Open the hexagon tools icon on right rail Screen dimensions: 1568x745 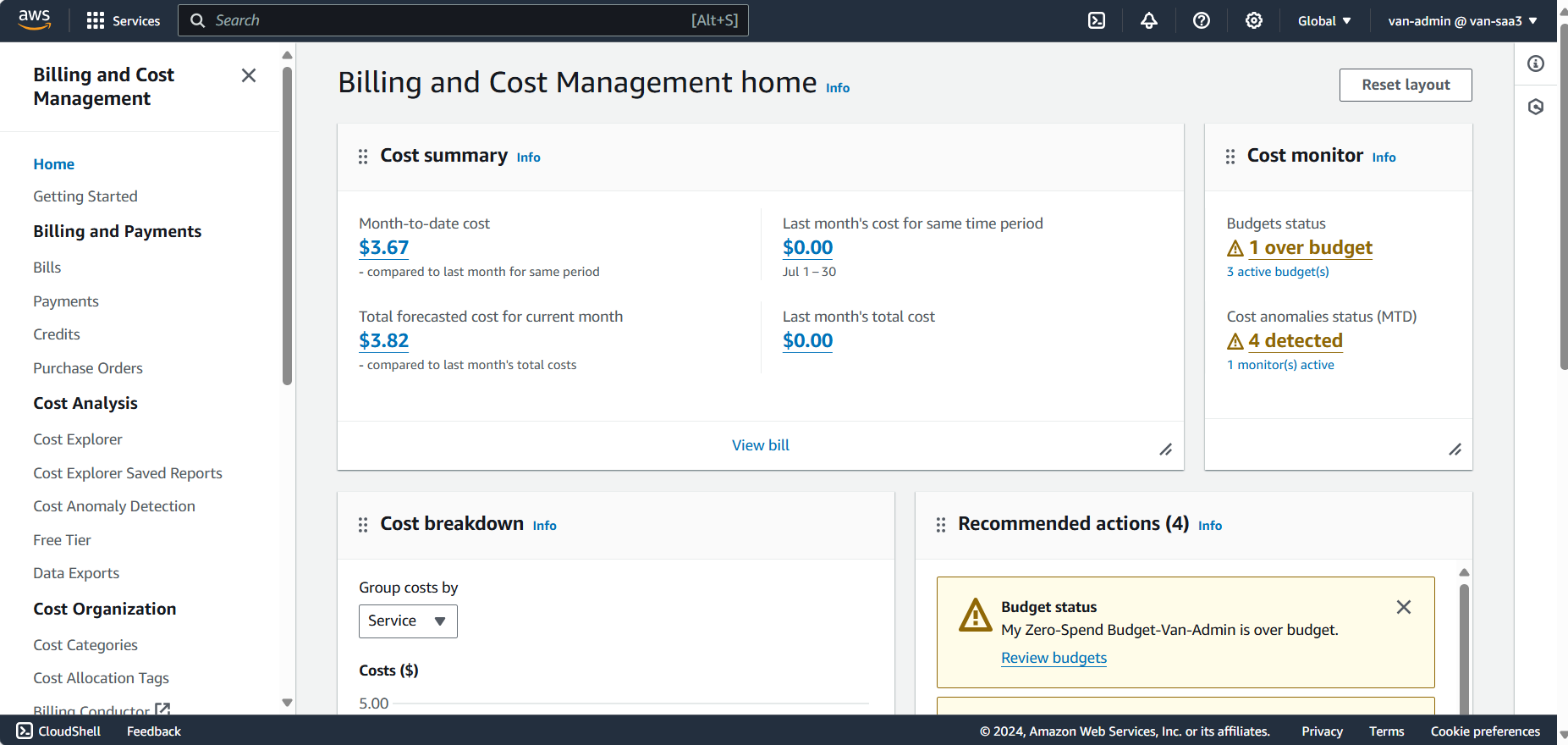[1536, 107]
